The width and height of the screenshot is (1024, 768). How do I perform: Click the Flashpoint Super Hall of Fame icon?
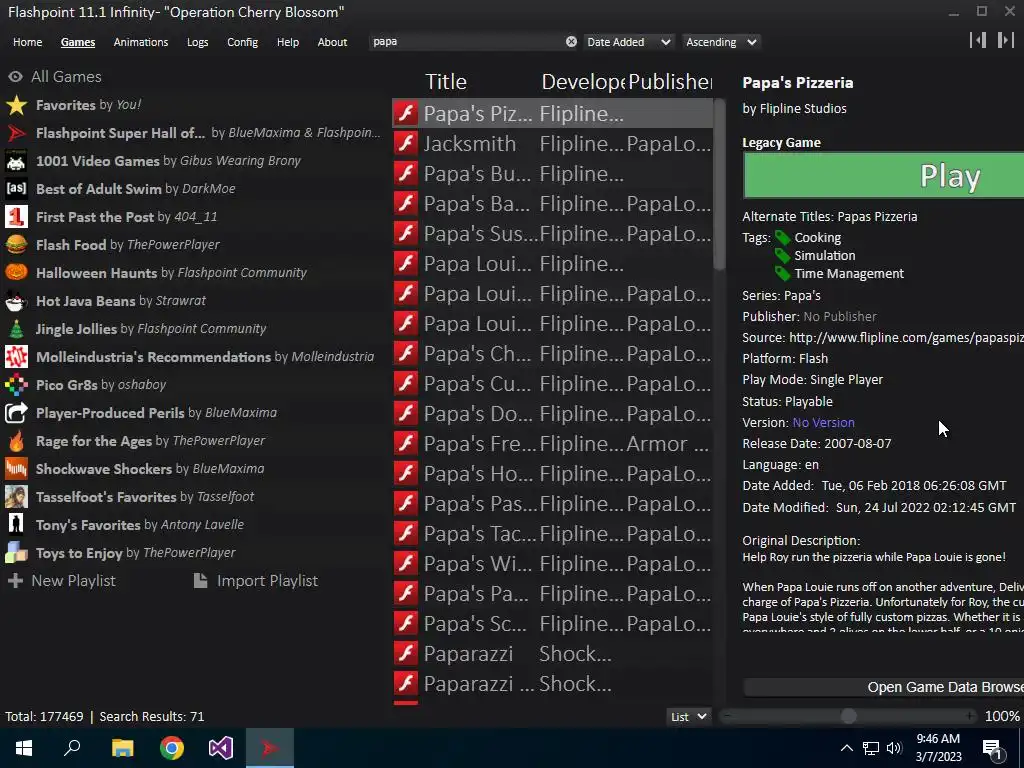click(16, 133)
